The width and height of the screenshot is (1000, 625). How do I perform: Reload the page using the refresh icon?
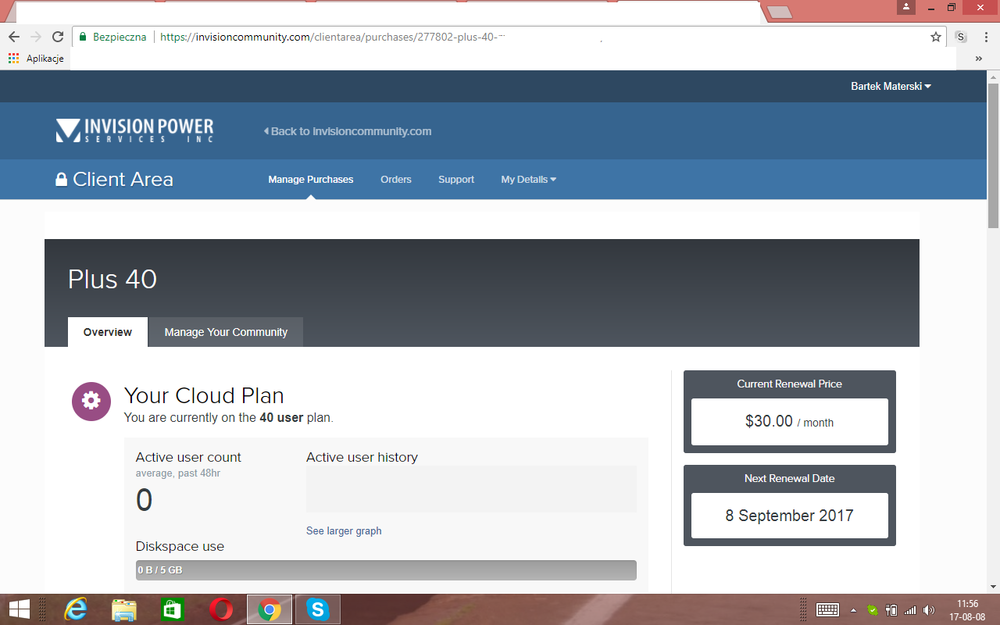[x=58, y=37]
